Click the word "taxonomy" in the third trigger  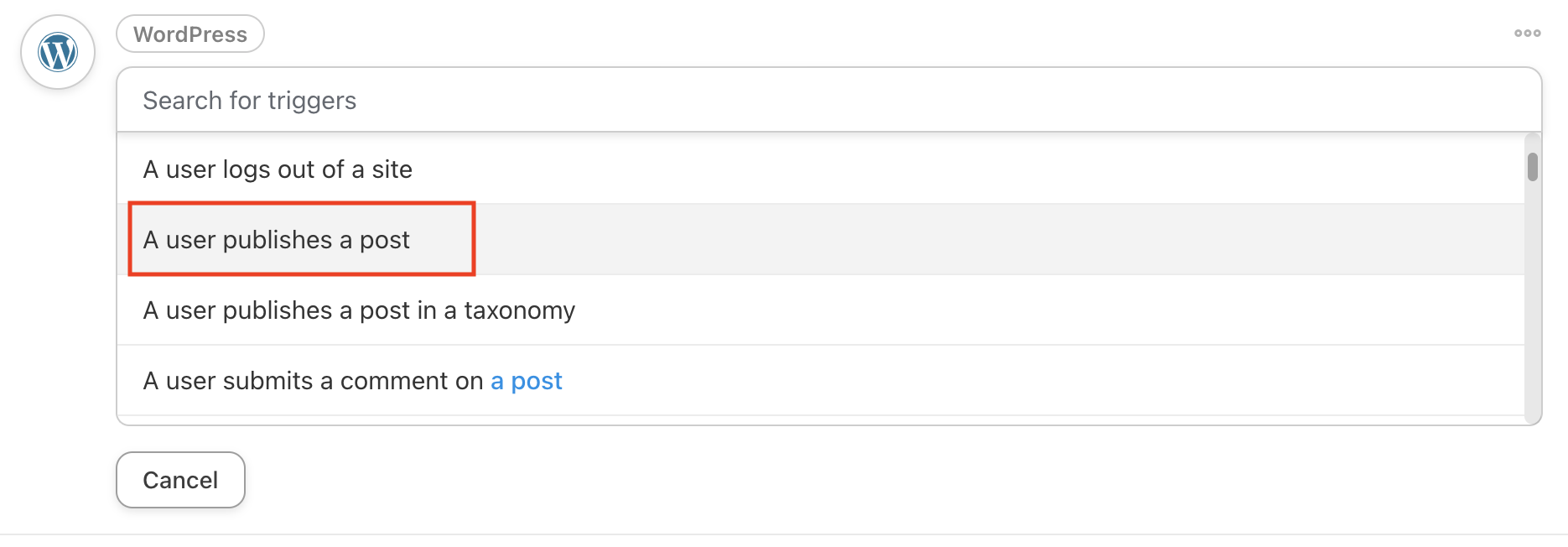coord(519,311)
